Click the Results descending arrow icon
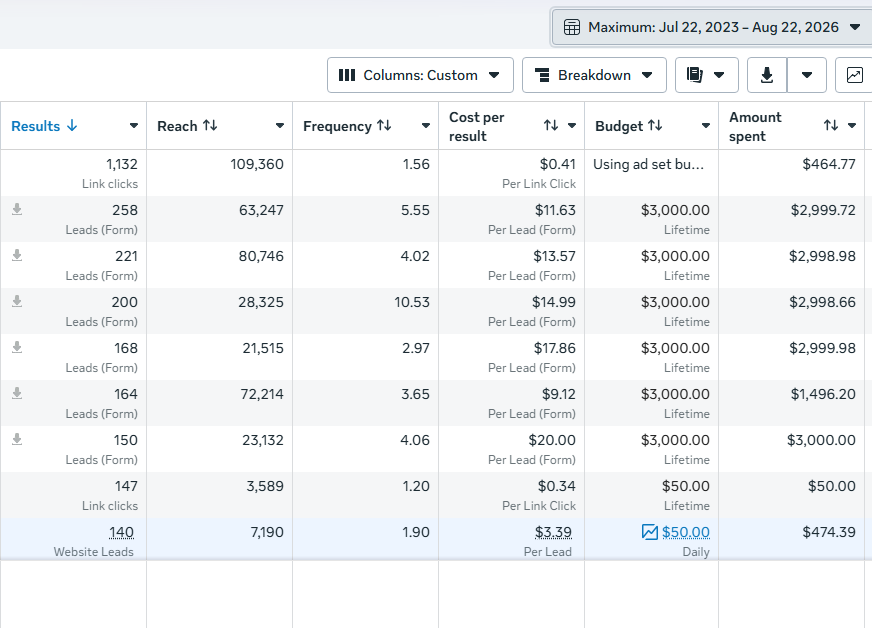The width and height of the screenshot is (872, 628). [x=72, y=126]
